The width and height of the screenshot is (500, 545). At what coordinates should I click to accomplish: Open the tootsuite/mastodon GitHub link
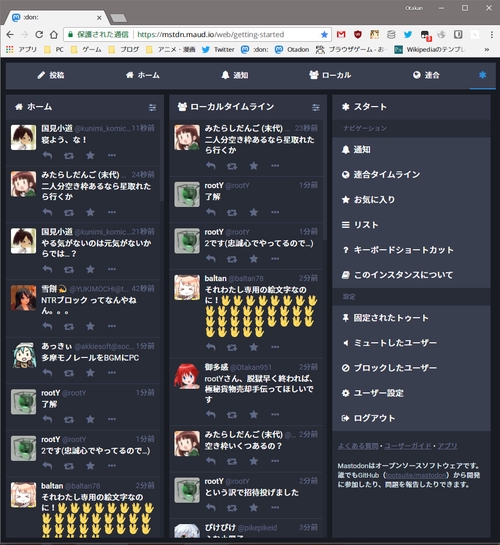(x=416, y=475)
